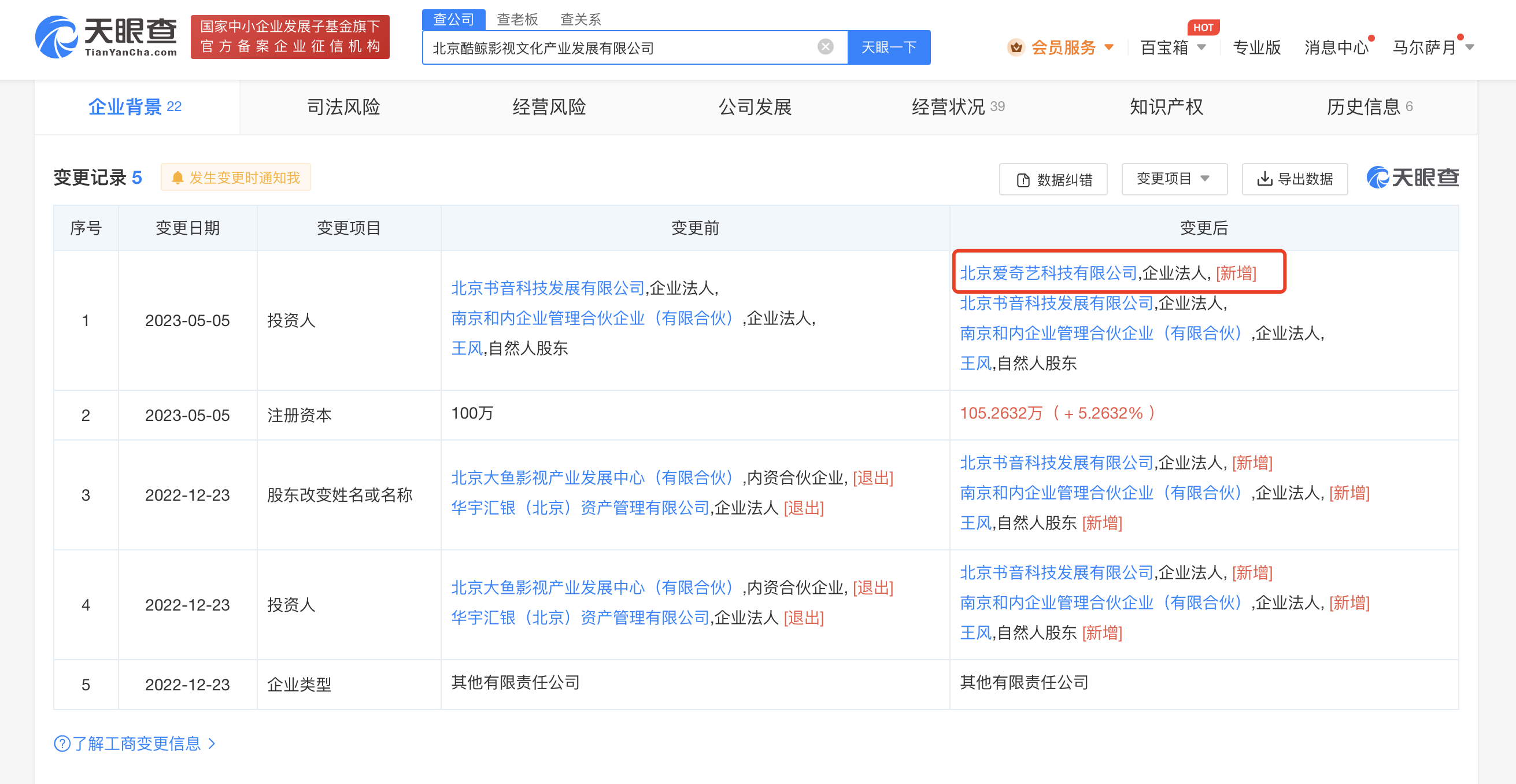The height and width of the screenshot is (784, 1516).
Task: Clear the search box with the X icon
Action: [x=825, y=47]
